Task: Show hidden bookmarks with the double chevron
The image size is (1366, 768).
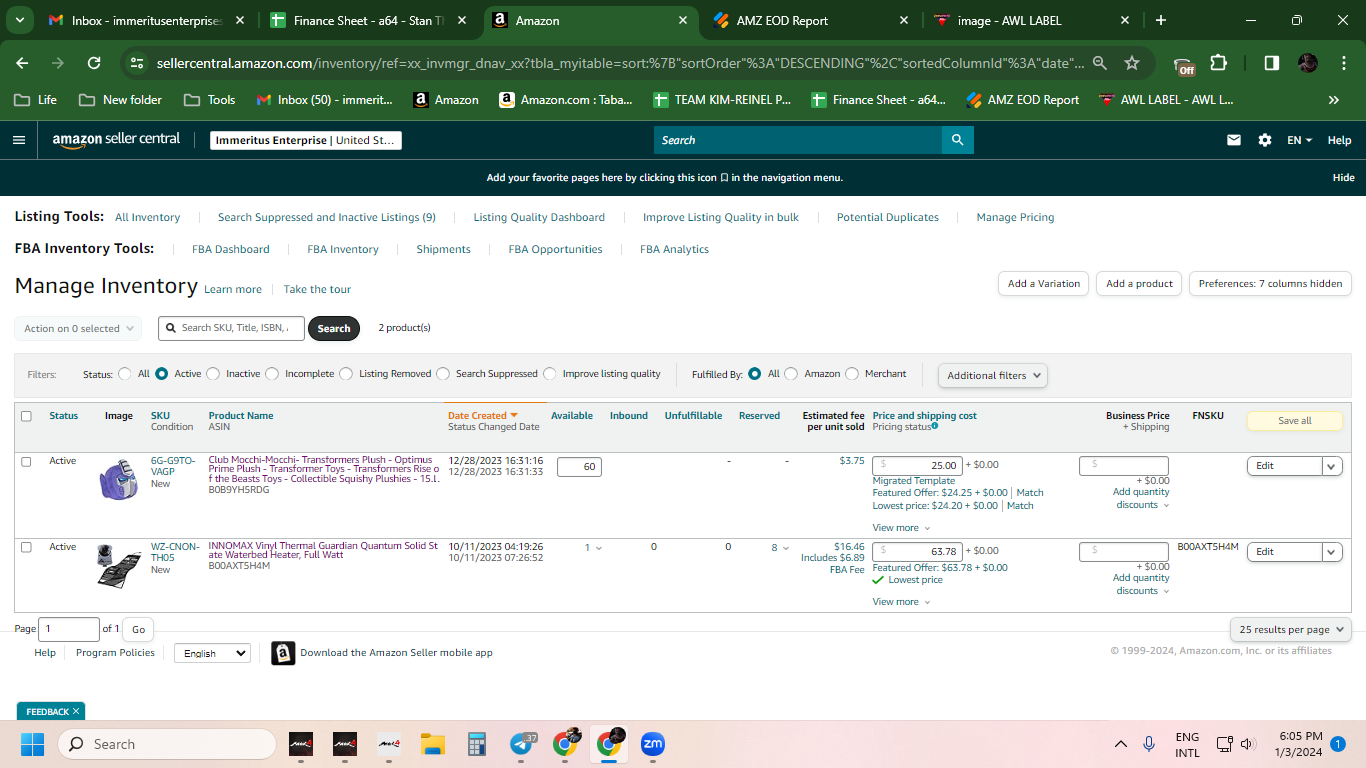Action: [x=1334, y=100]
